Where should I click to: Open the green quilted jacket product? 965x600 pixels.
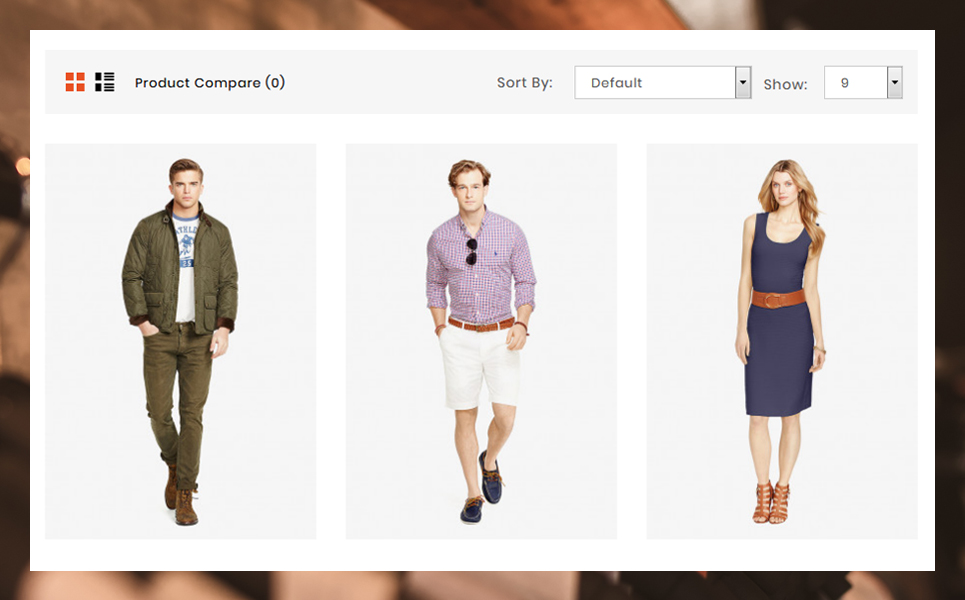pyautogui.click(x=180, y=270)
